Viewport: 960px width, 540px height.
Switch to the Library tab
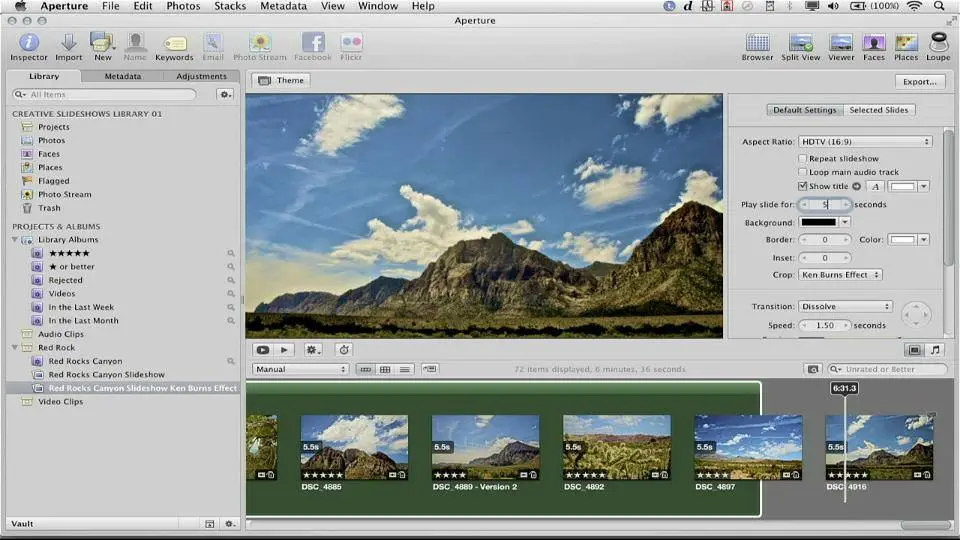[44, 77]
